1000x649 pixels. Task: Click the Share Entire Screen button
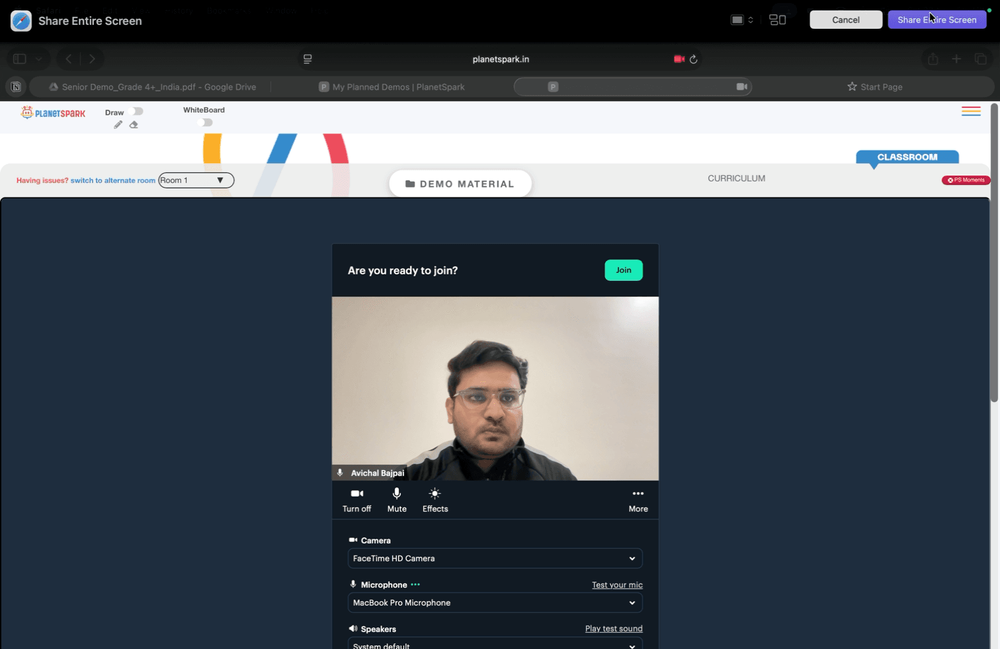[x=937, y=20]
